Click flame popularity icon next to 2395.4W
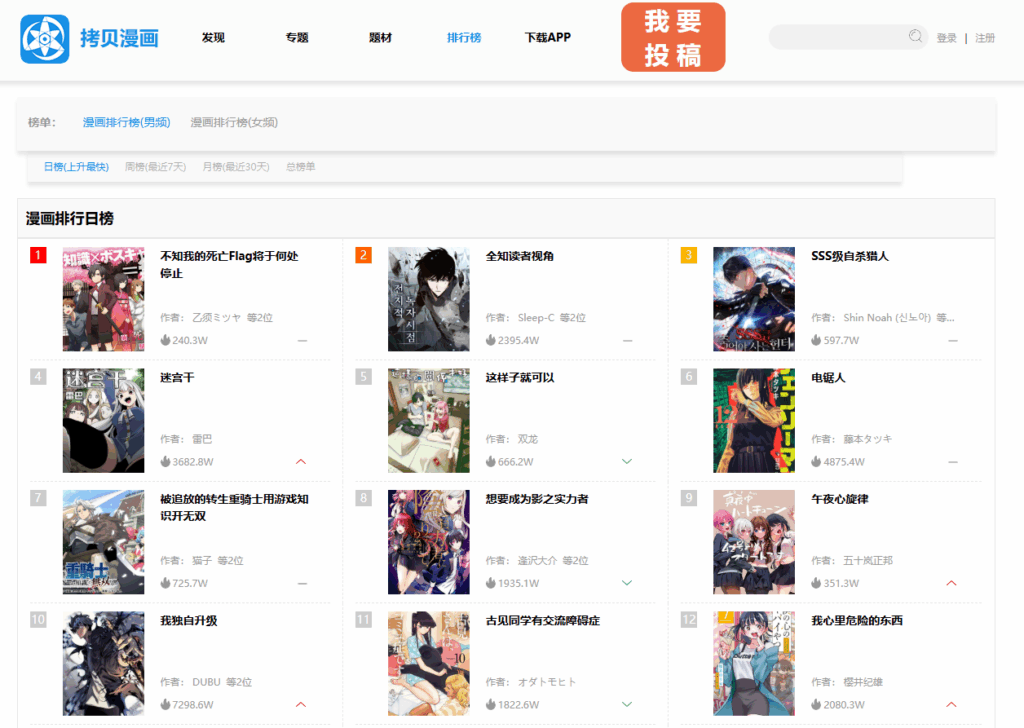 490,340
